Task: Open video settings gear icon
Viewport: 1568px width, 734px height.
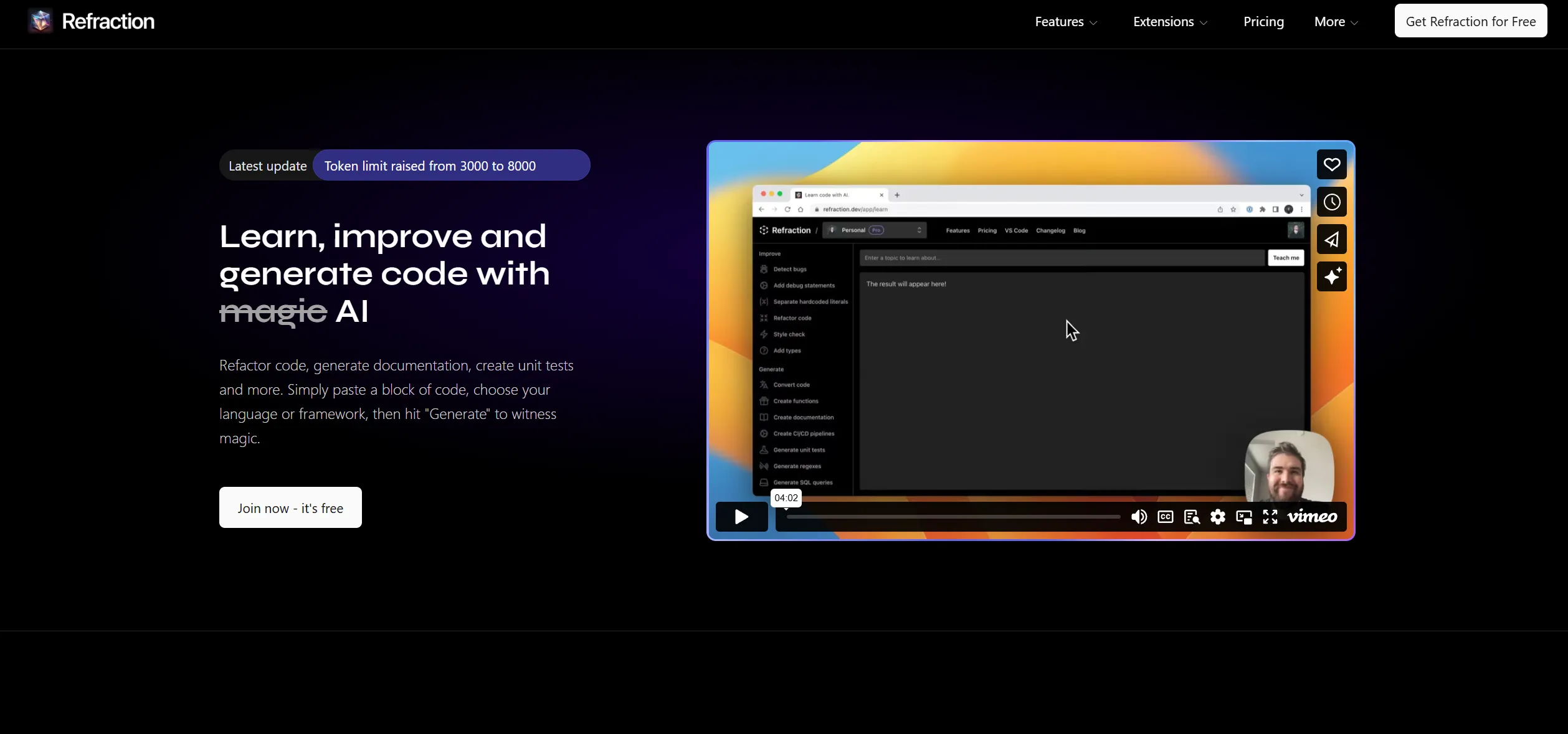Action: tap(1217, 517)
